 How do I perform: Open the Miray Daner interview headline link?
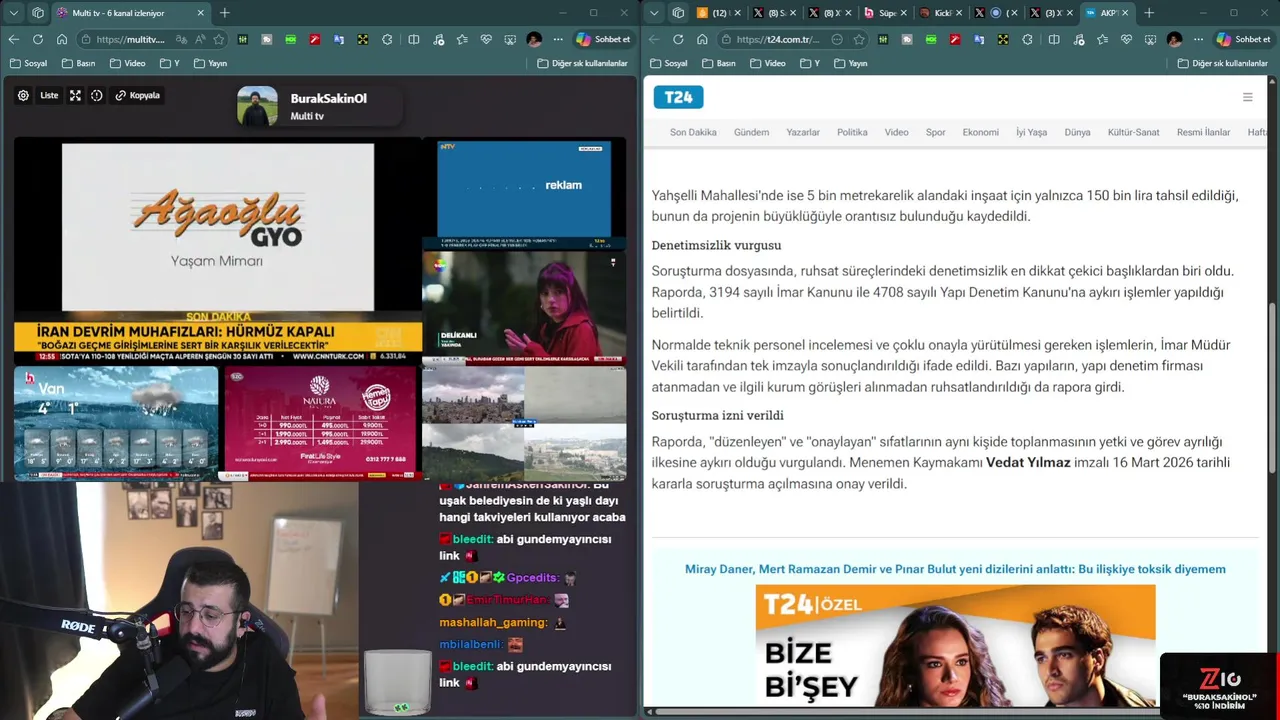955,569
